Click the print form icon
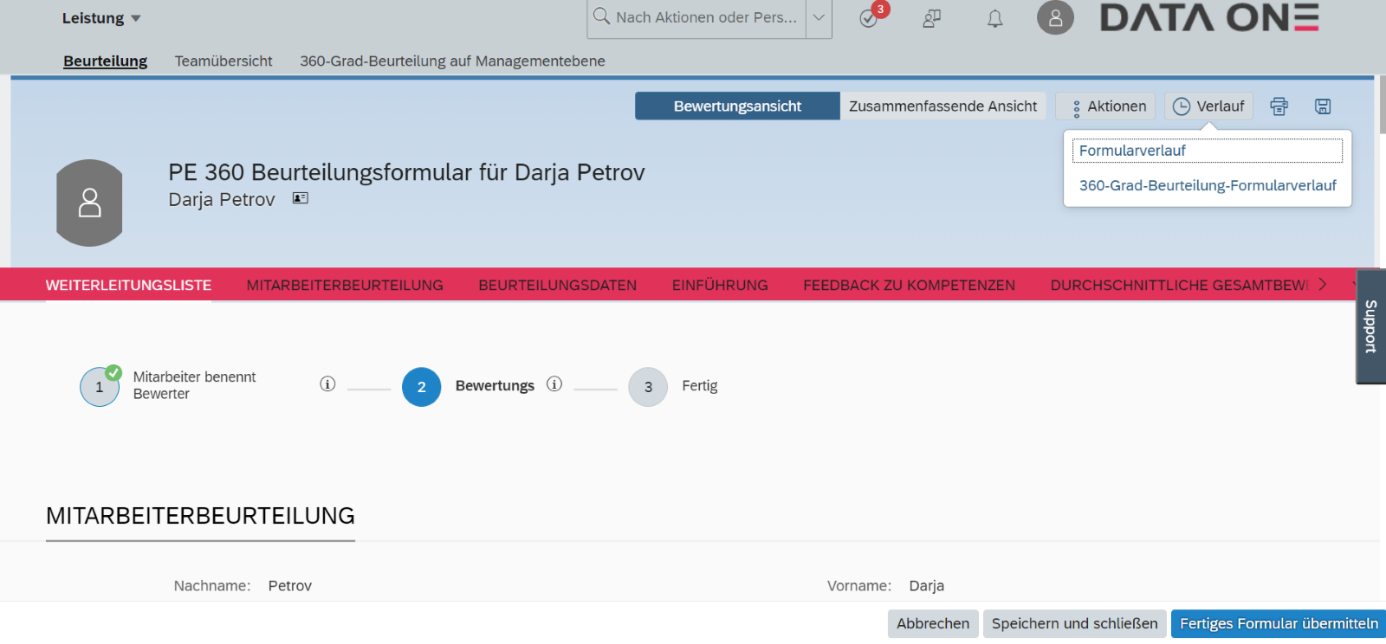This screenshot has width=1386, height=644. tap(1279, 106)
